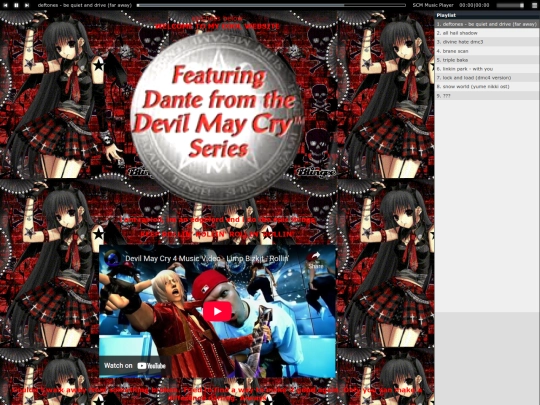
Task: Play the embedded YouTube video
Action: pyautogui.click(x=217, y=311)
